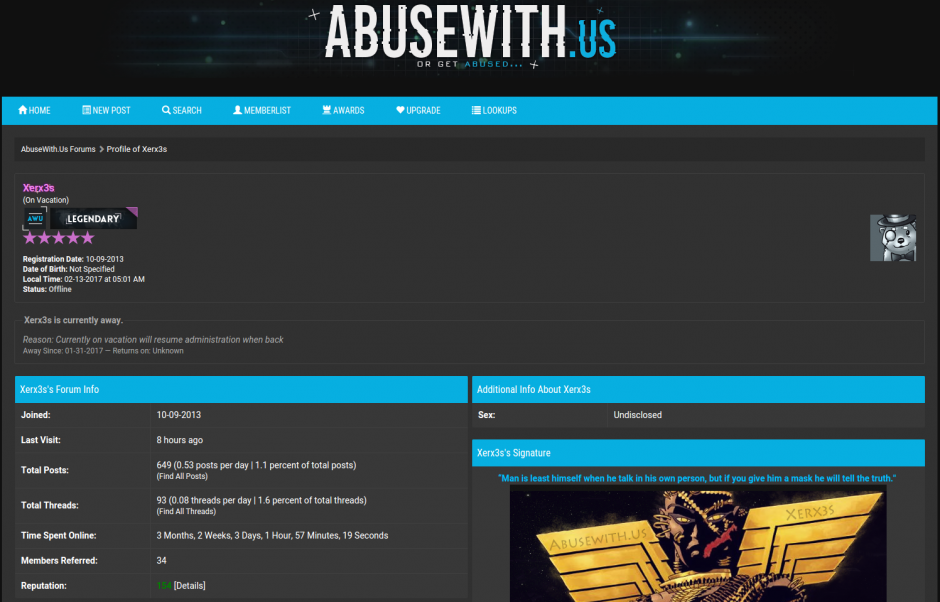Viewport: 940px width, 602px height.
Task: Navigate to AbuseWith.Us Forums breadcrumb
Action: (x=58, y=148)
